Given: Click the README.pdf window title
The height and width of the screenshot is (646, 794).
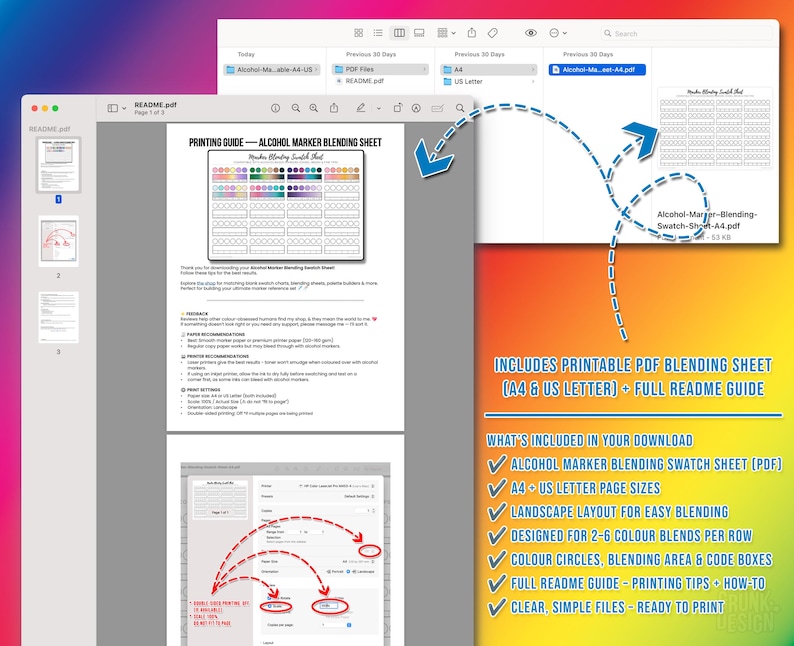Looking at the screenshot, I should coord(155,105).
